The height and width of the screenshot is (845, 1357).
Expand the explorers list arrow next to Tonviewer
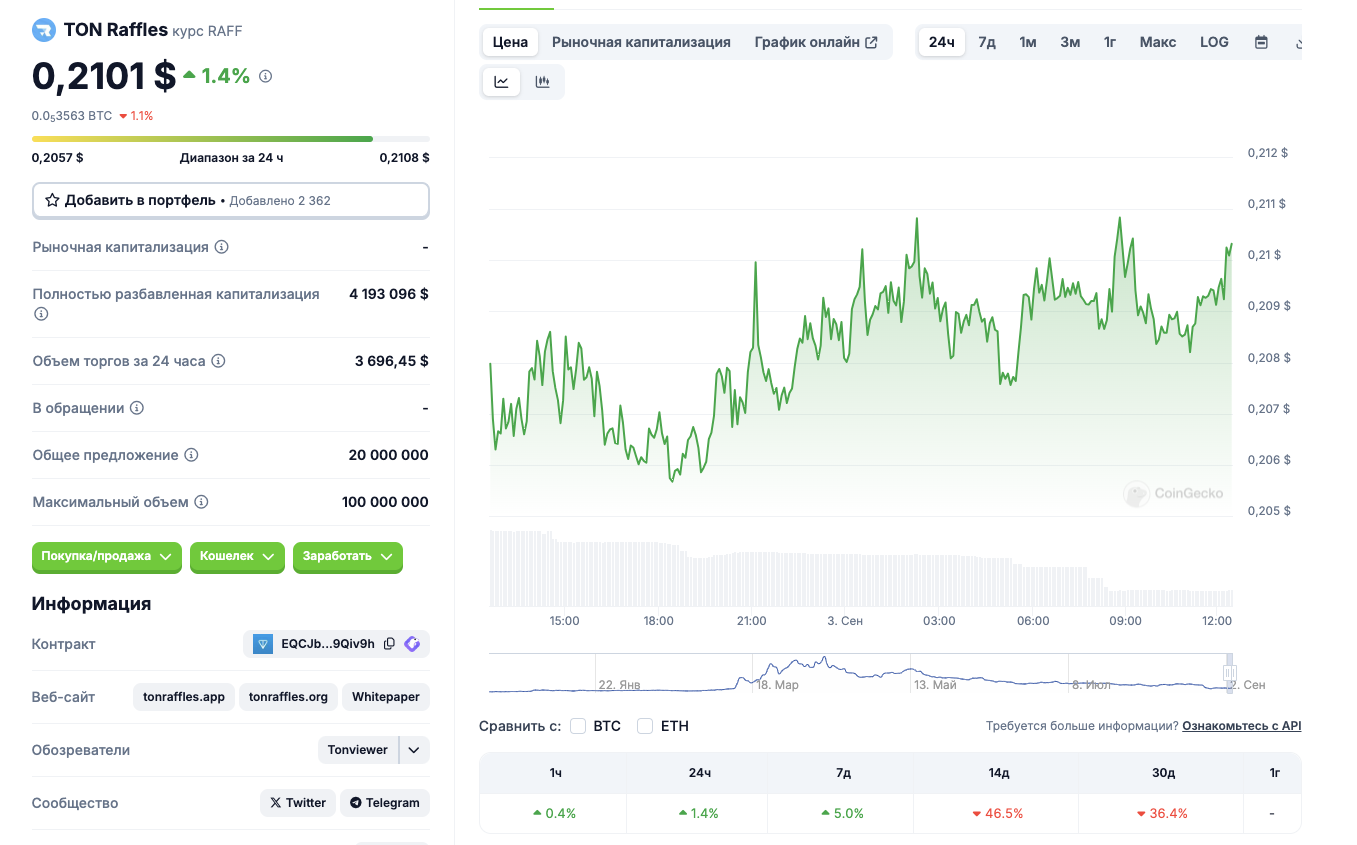pos(415,750)
